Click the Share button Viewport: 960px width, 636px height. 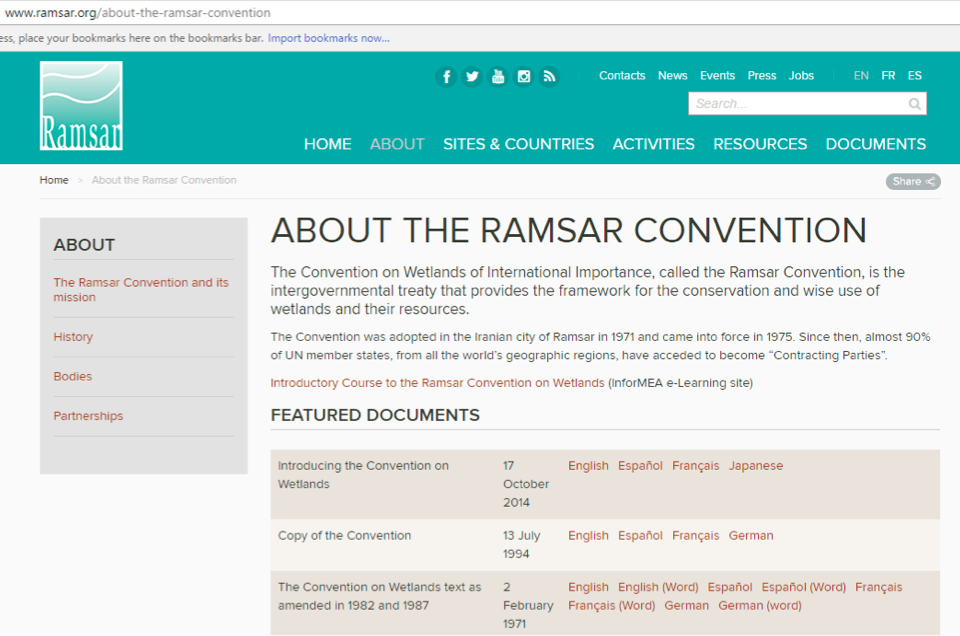coord(913,181)
